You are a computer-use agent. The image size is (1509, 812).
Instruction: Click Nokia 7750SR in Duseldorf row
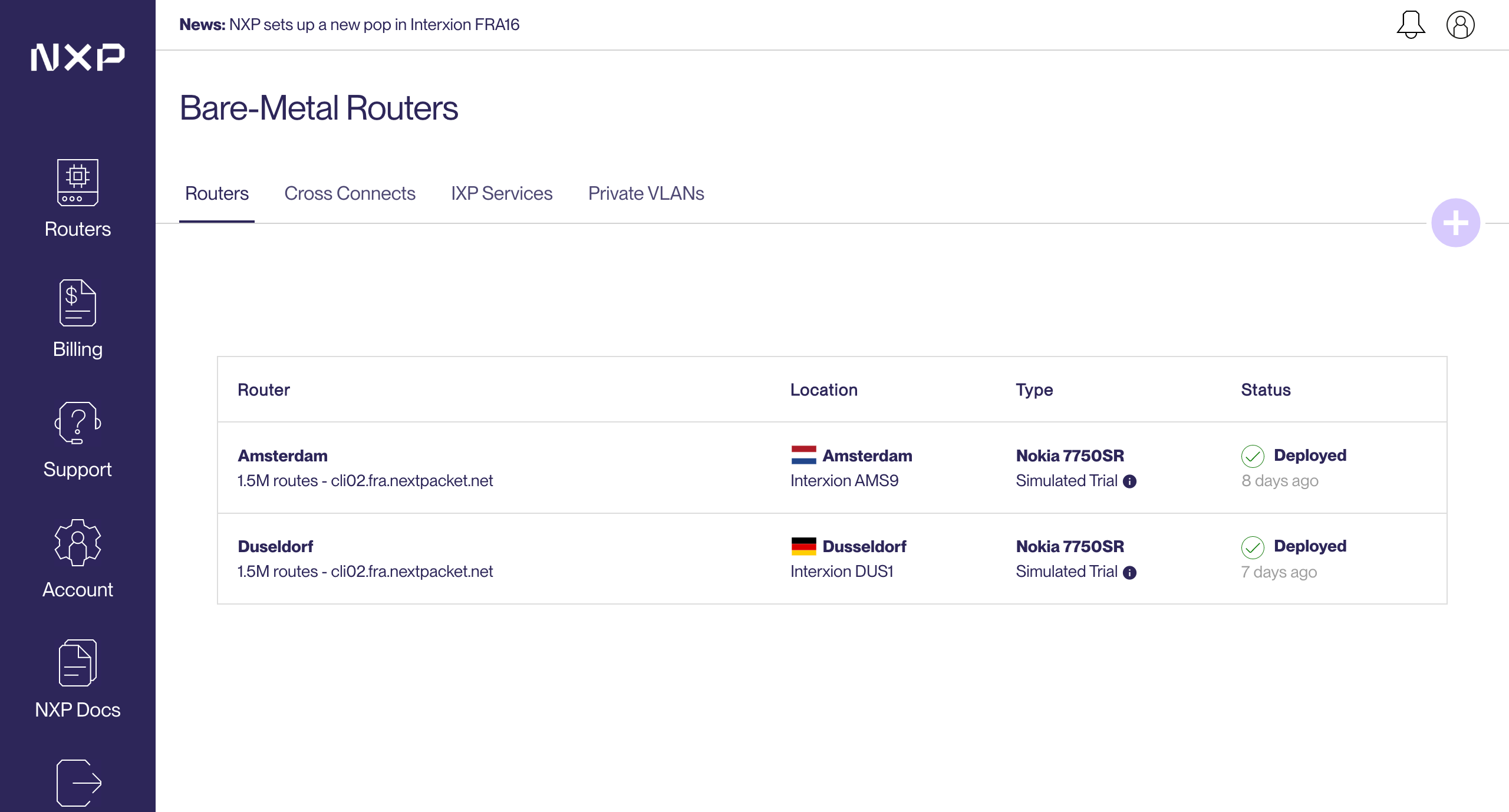click(1070, 546)
